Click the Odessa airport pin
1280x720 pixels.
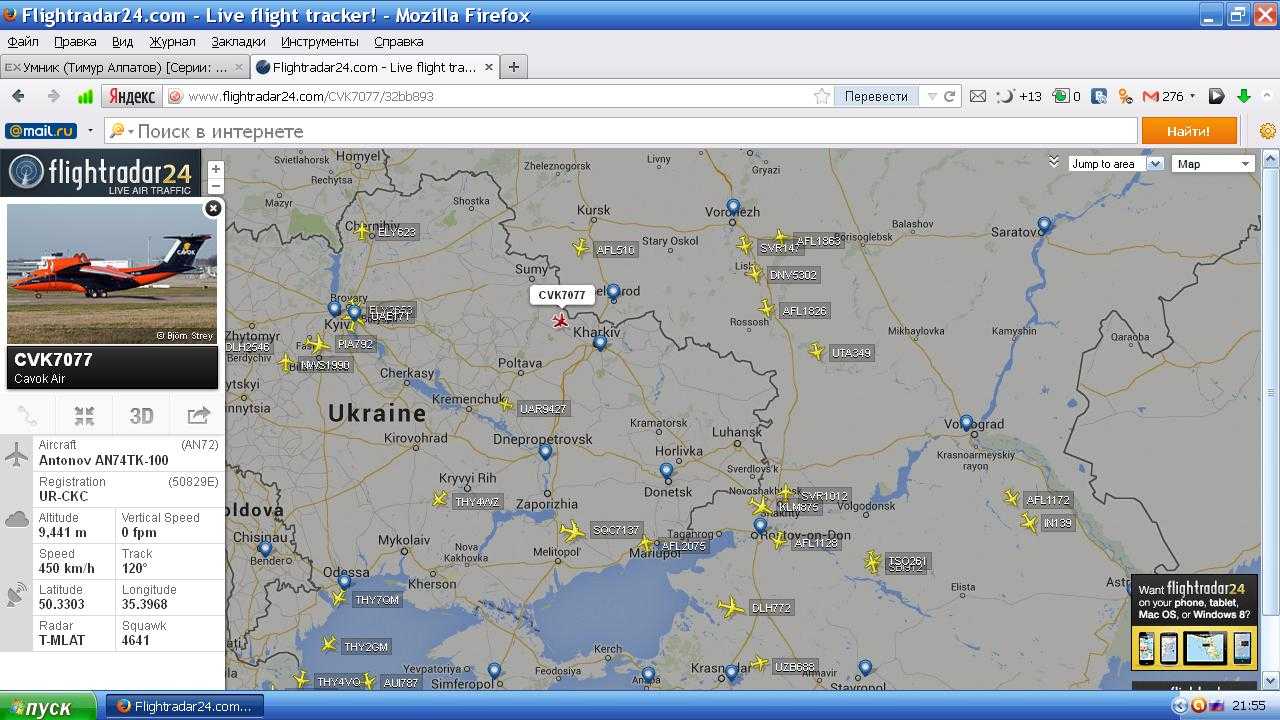coord(344,582)
